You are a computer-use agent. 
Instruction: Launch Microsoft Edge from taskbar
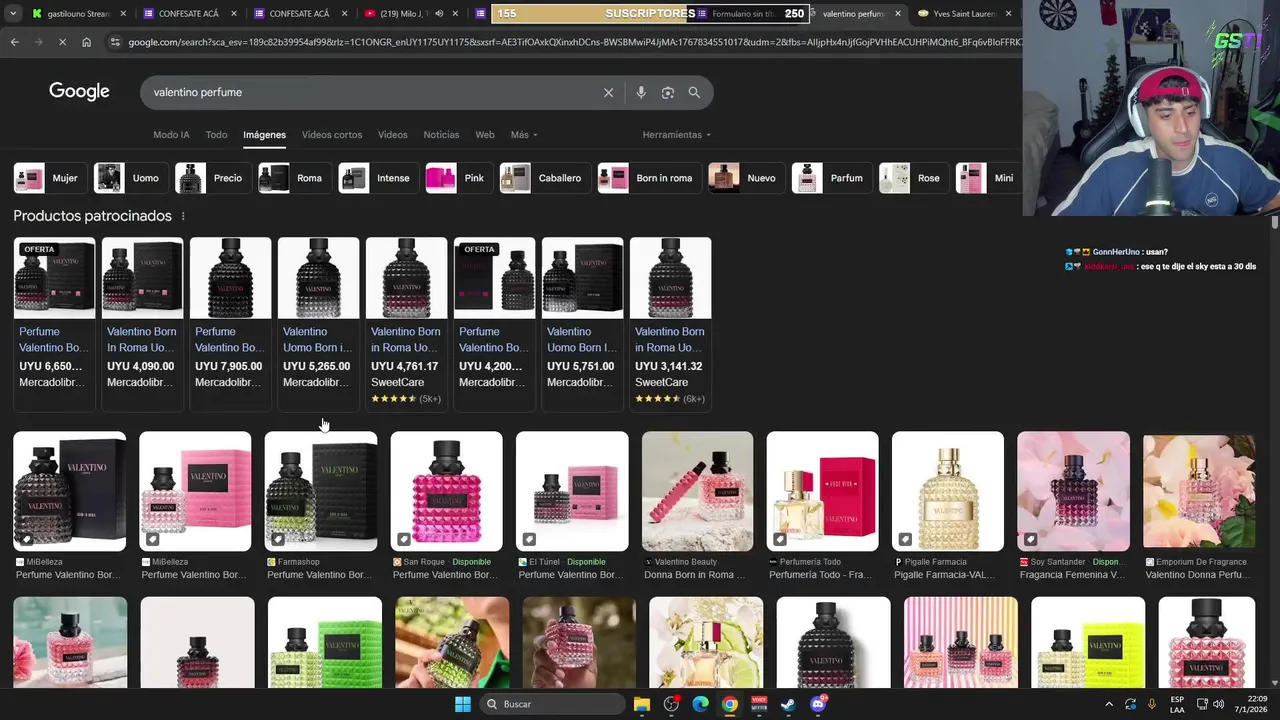pos(701,704)
